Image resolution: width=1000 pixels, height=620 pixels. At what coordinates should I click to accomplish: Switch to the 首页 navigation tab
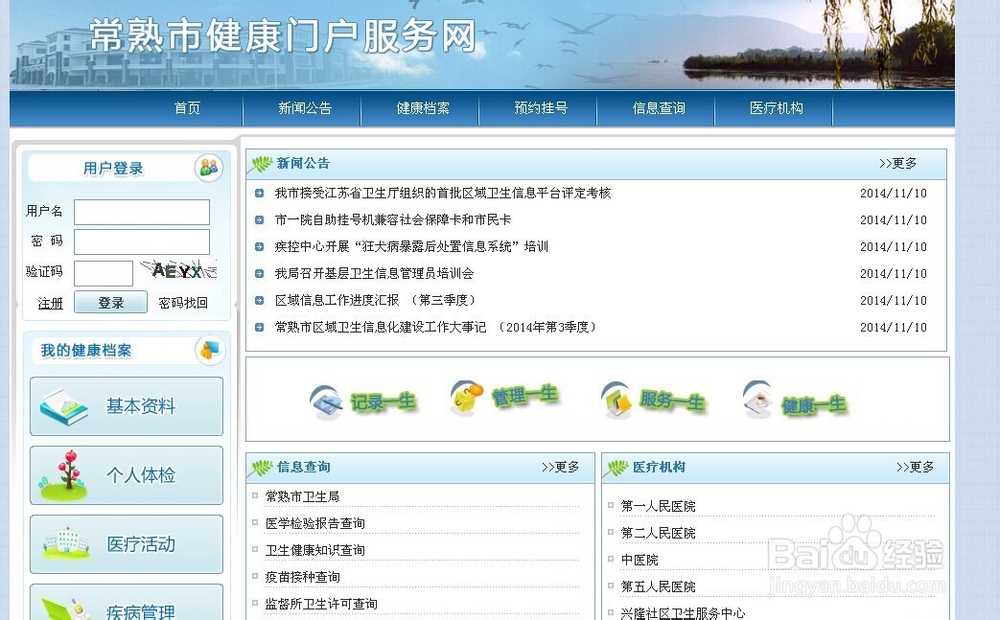tap(188, 110)
